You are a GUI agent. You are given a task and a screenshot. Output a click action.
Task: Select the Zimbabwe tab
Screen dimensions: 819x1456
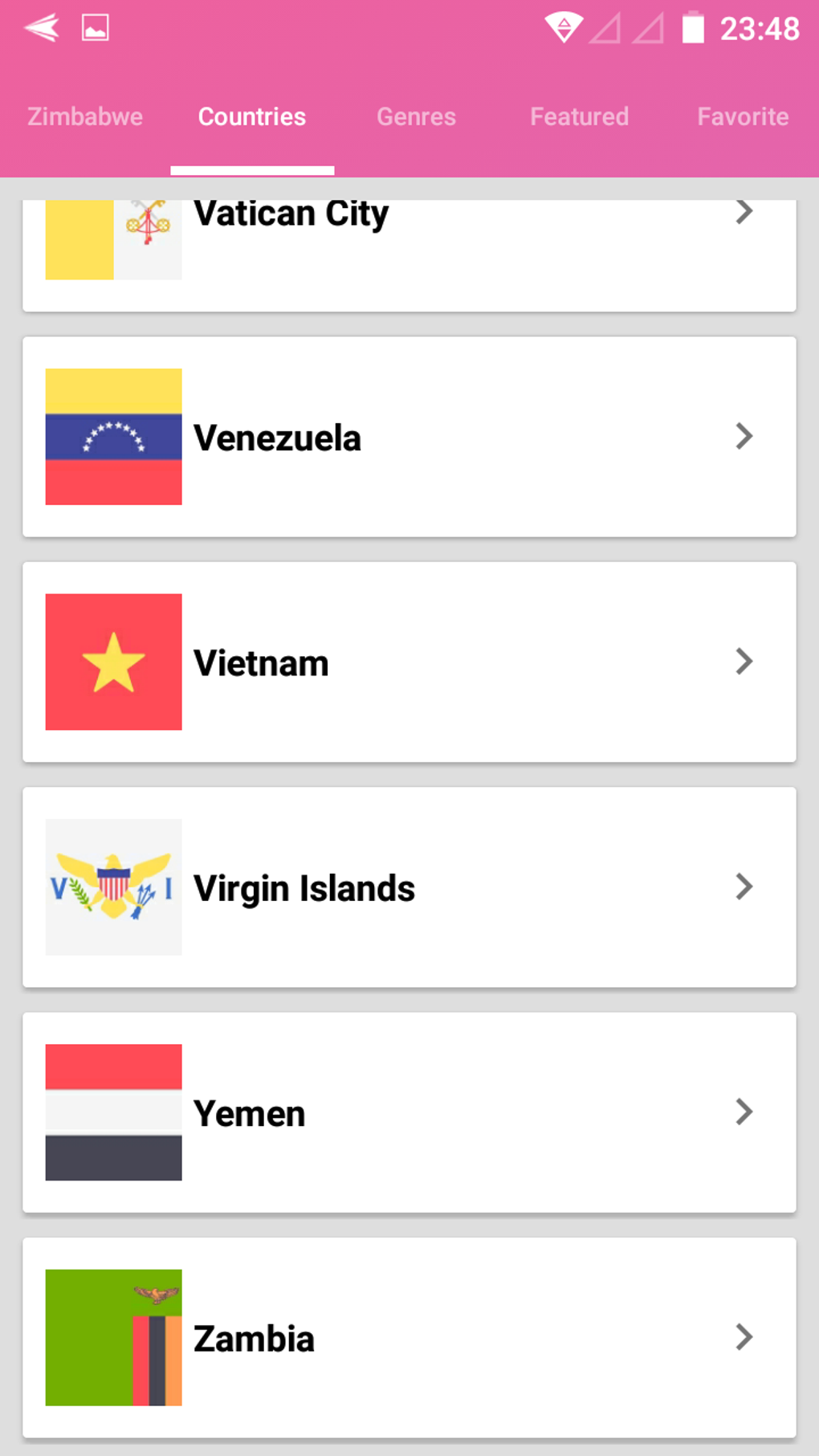tap(85, 117)
